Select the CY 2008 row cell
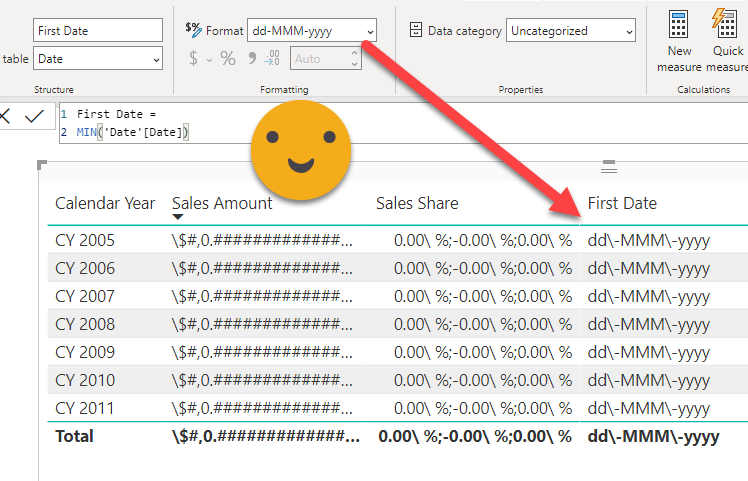 coord(85,324)
